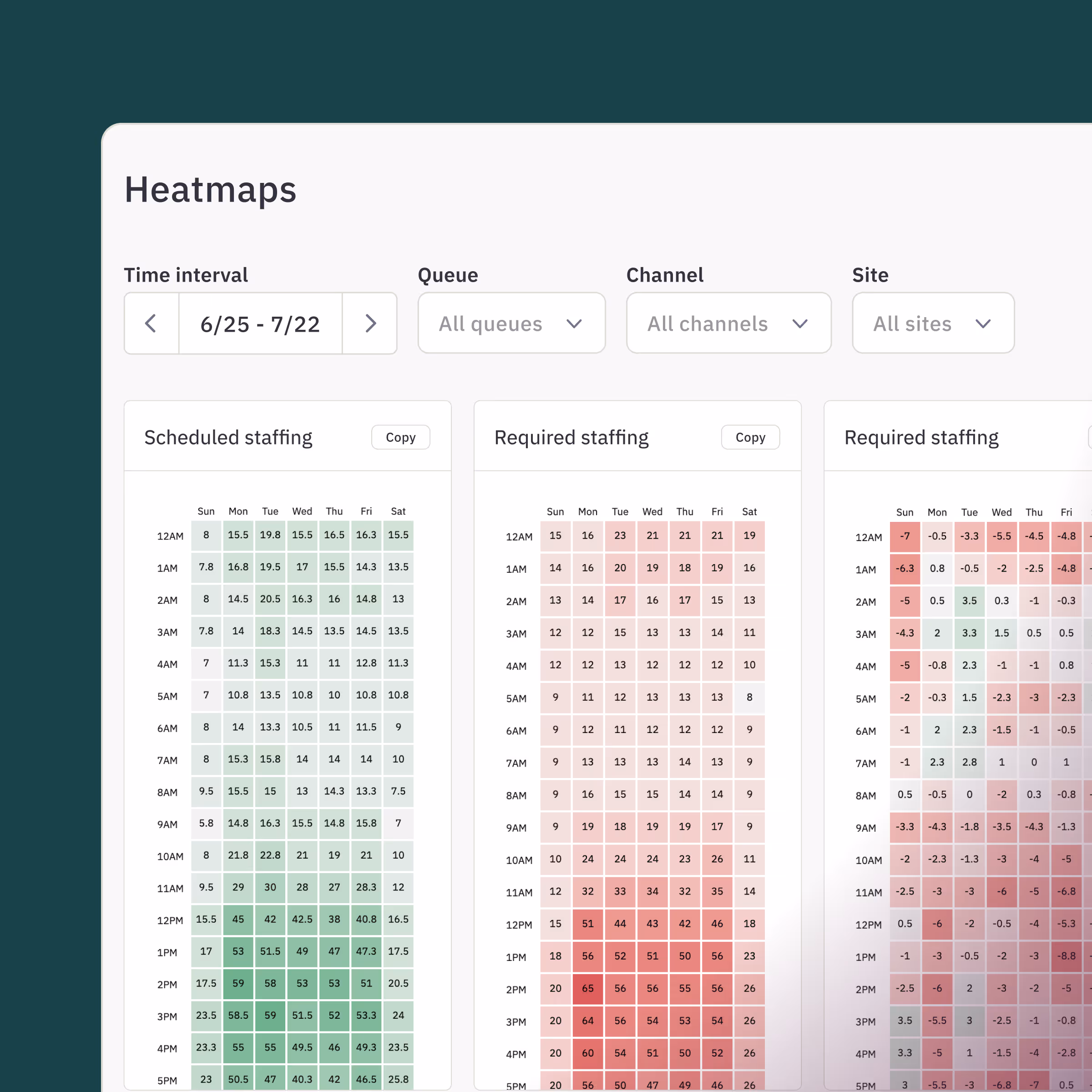The width and height of the screenshot is (1092, 1092).
Task: Go to previous time interval arrow
Action: (151, 324)
